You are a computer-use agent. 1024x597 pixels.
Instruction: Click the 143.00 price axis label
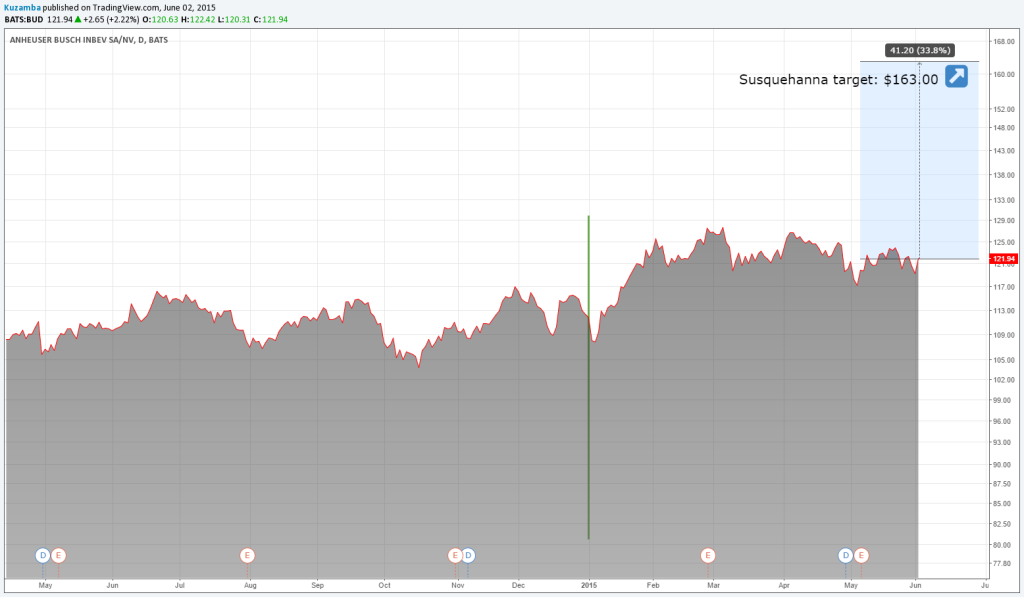tap(1004, 151)
